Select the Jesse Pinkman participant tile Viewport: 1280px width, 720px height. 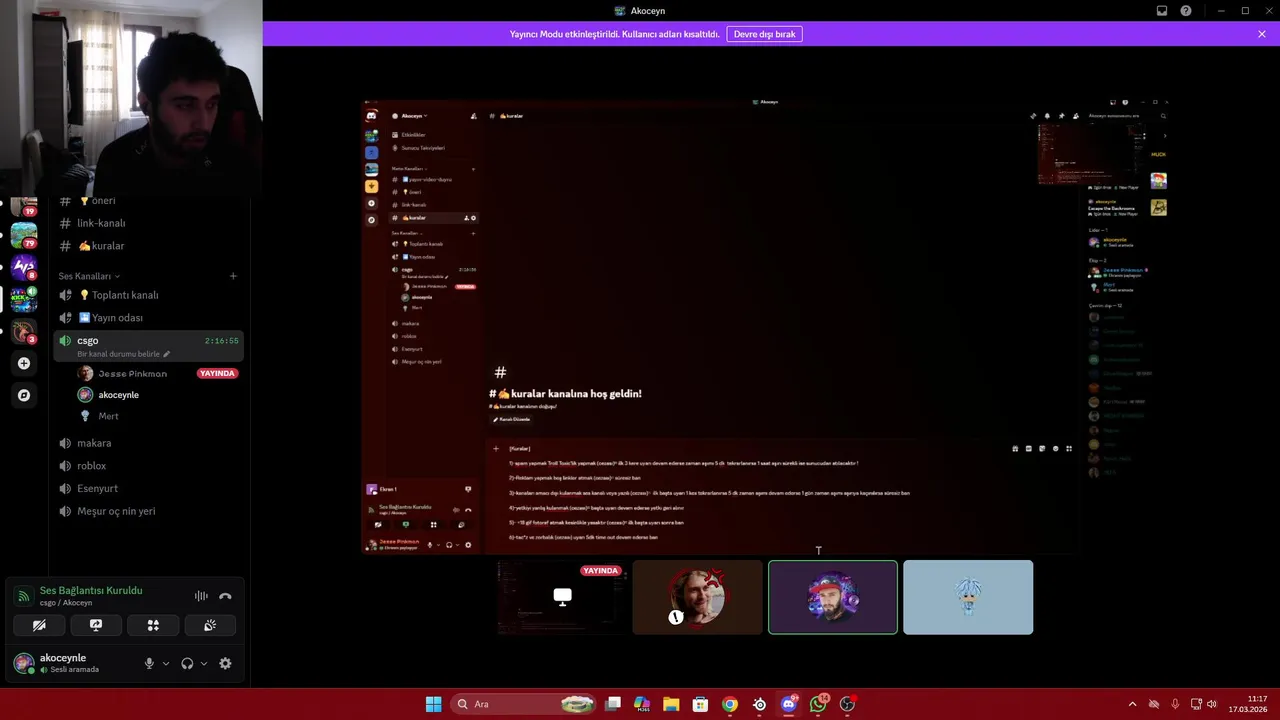click(x=698, y=597)
